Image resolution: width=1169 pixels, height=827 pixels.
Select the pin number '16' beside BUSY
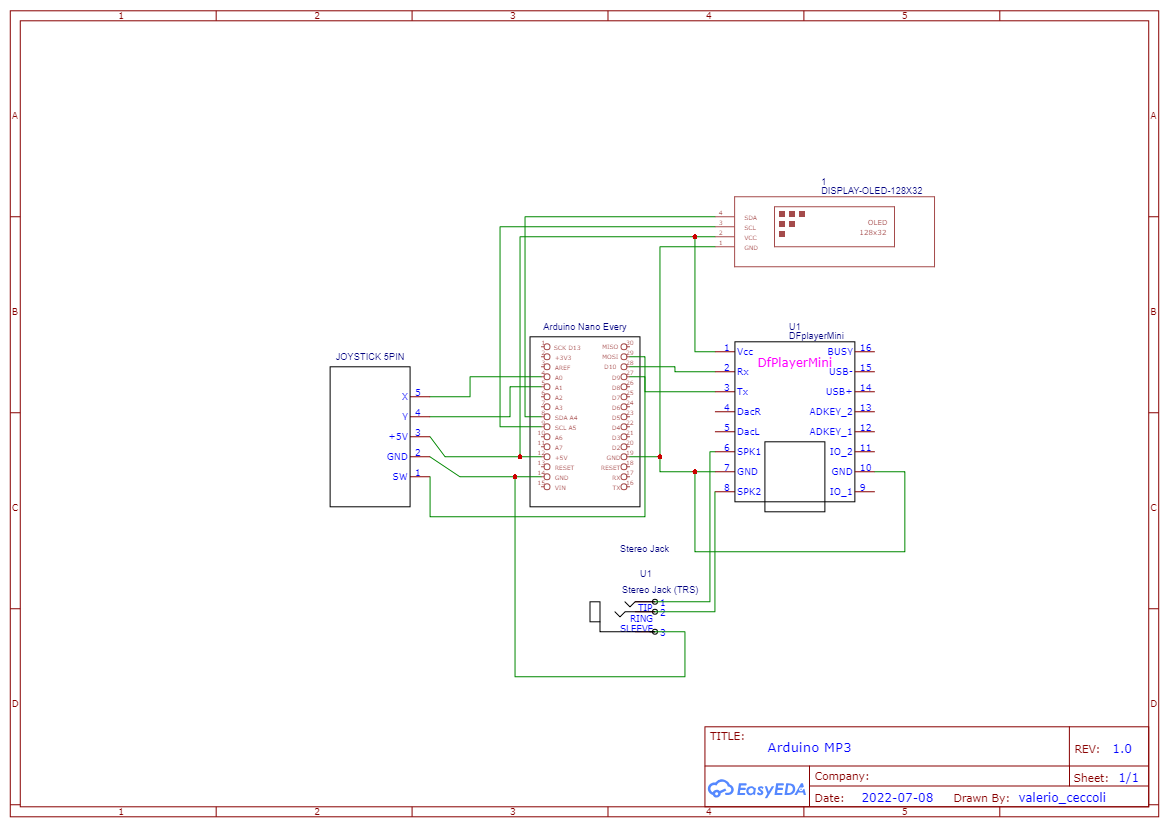(866, 348)
